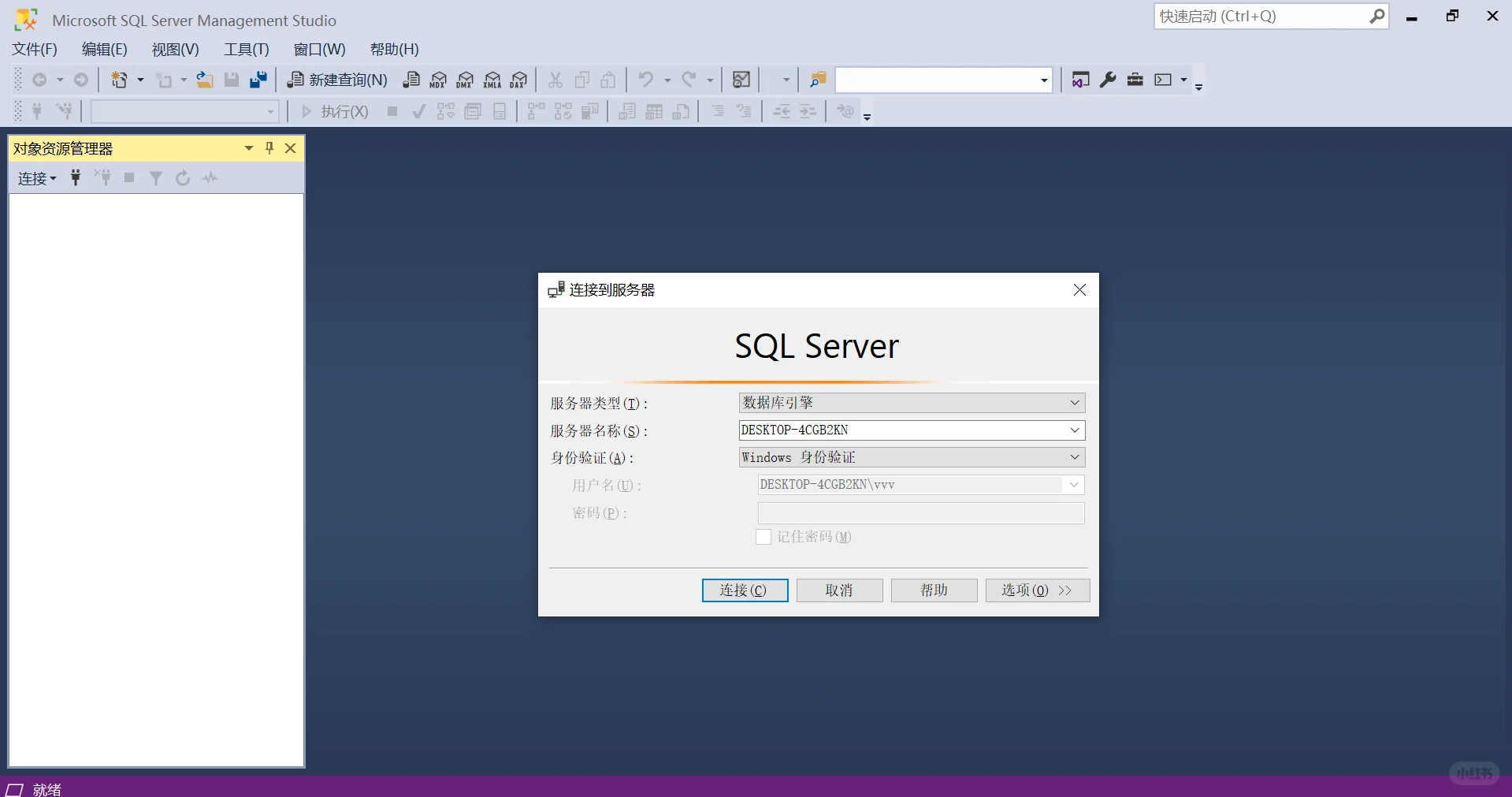Expand the 服务器名称 combo box
The image size is (1512, 797).
tap(1073, 430)
